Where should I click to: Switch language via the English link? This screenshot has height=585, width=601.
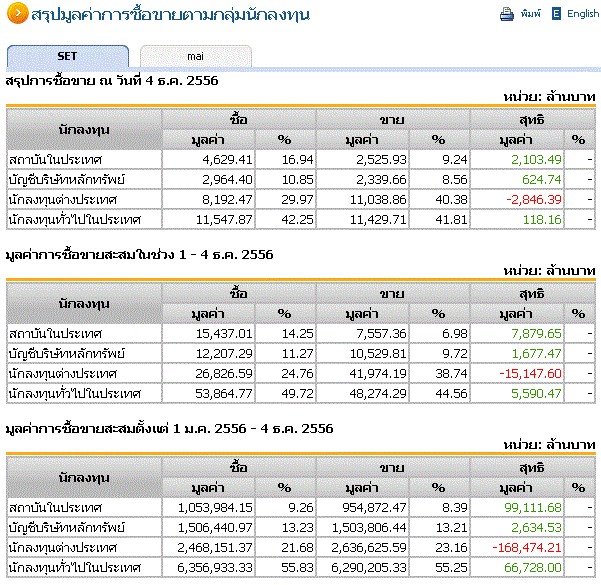583,14
